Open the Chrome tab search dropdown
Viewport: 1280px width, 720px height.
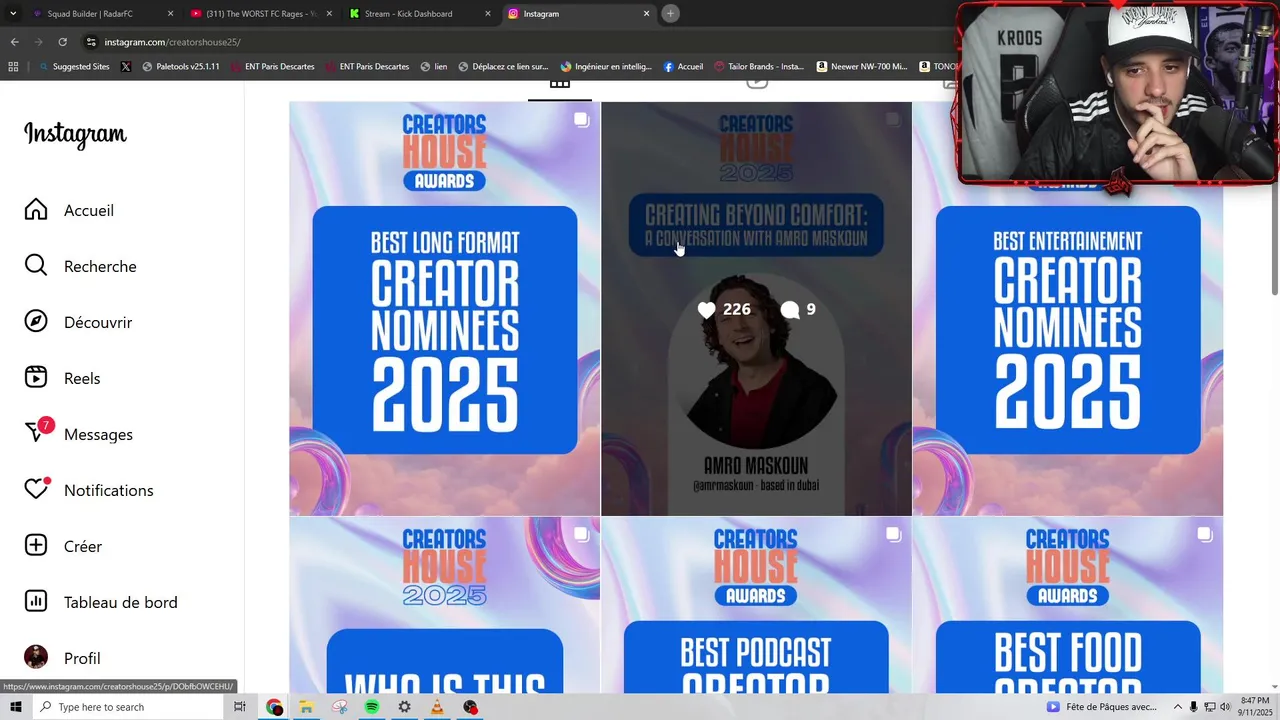point(13,14)
